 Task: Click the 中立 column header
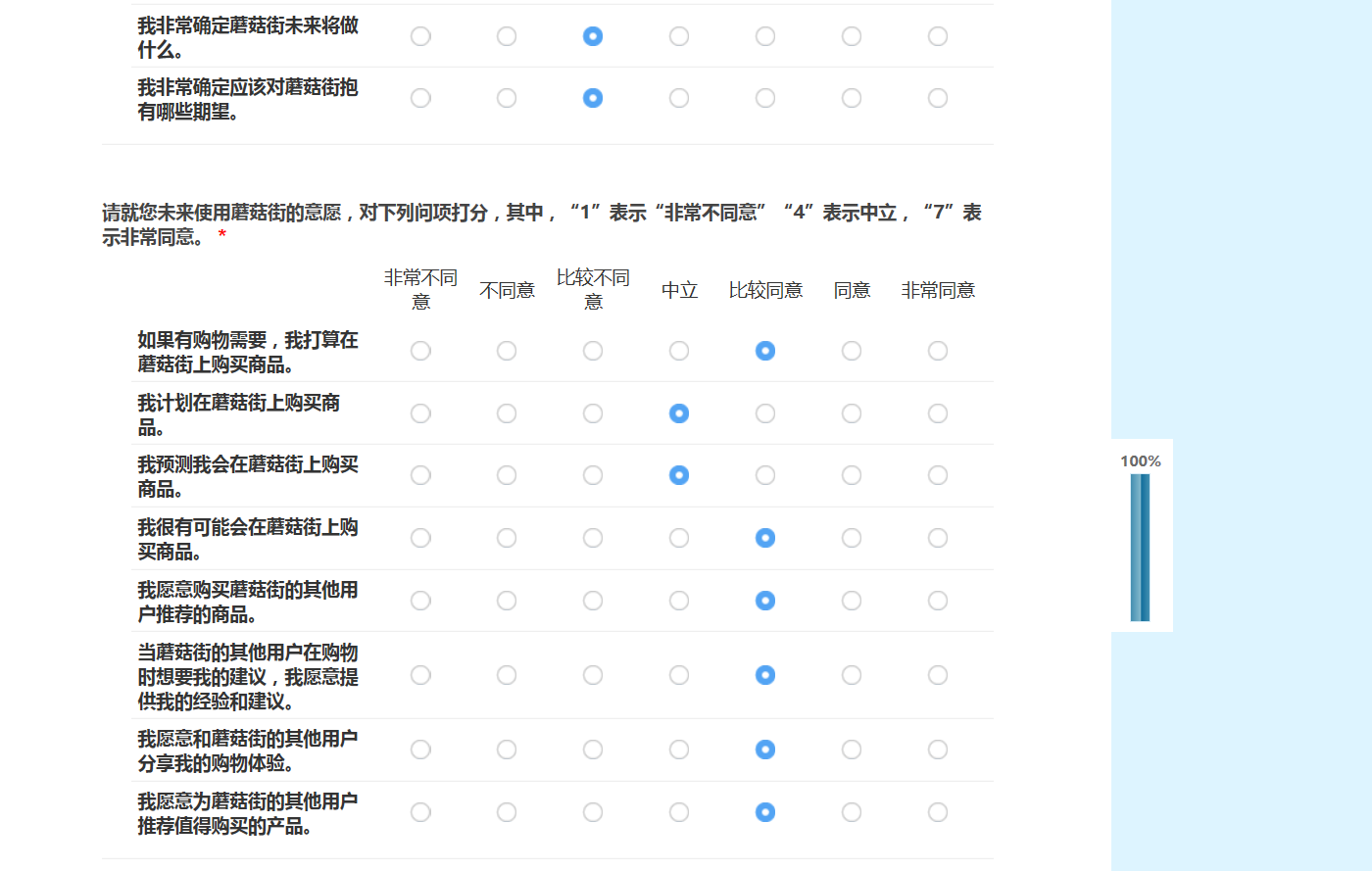click(679, 290)
